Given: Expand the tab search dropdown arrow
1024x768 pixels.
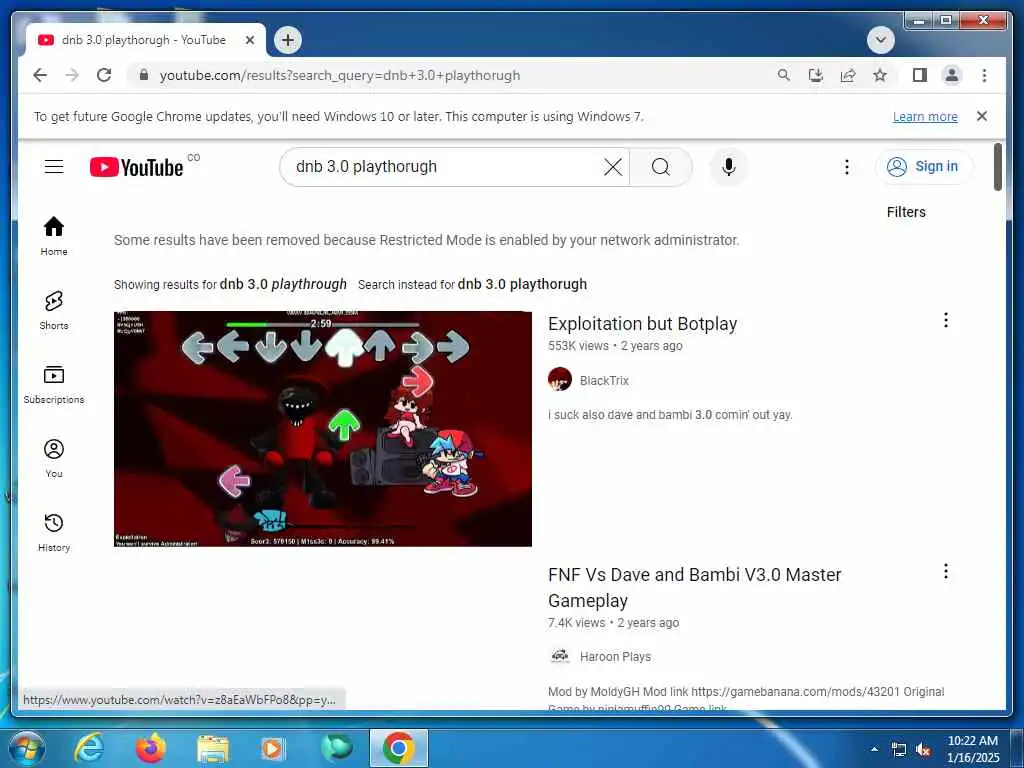Looking at the screenshot, I should coord(880,40).
